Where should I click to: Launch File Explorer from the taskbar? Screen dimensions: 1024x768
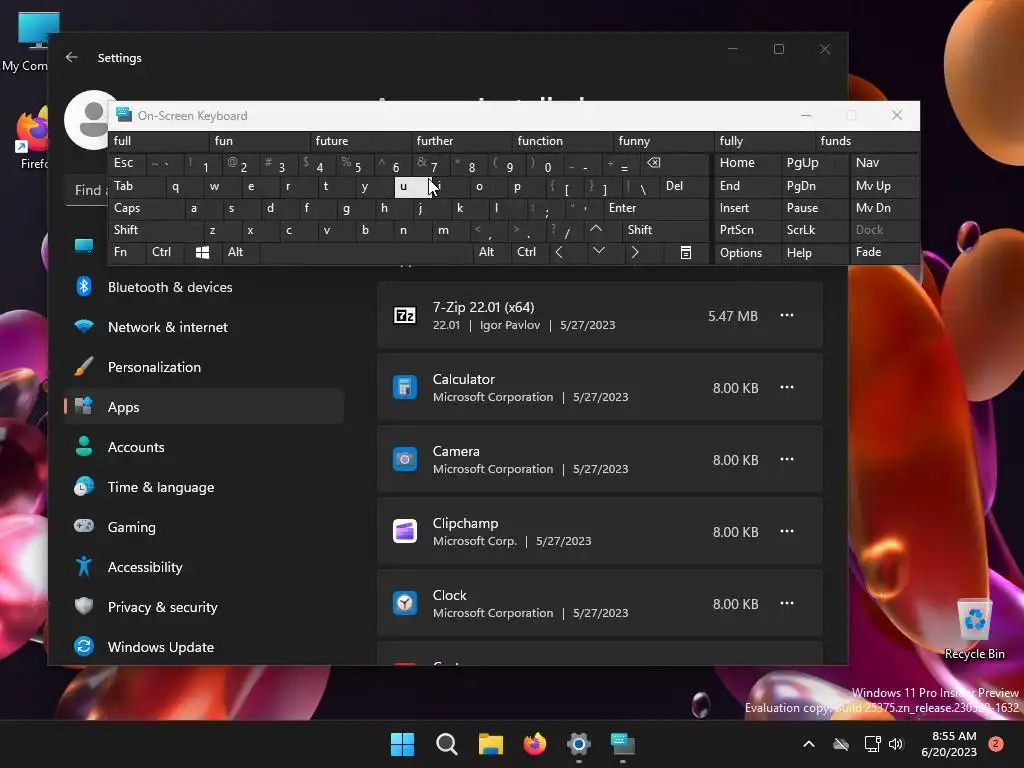tap(490, 744)
